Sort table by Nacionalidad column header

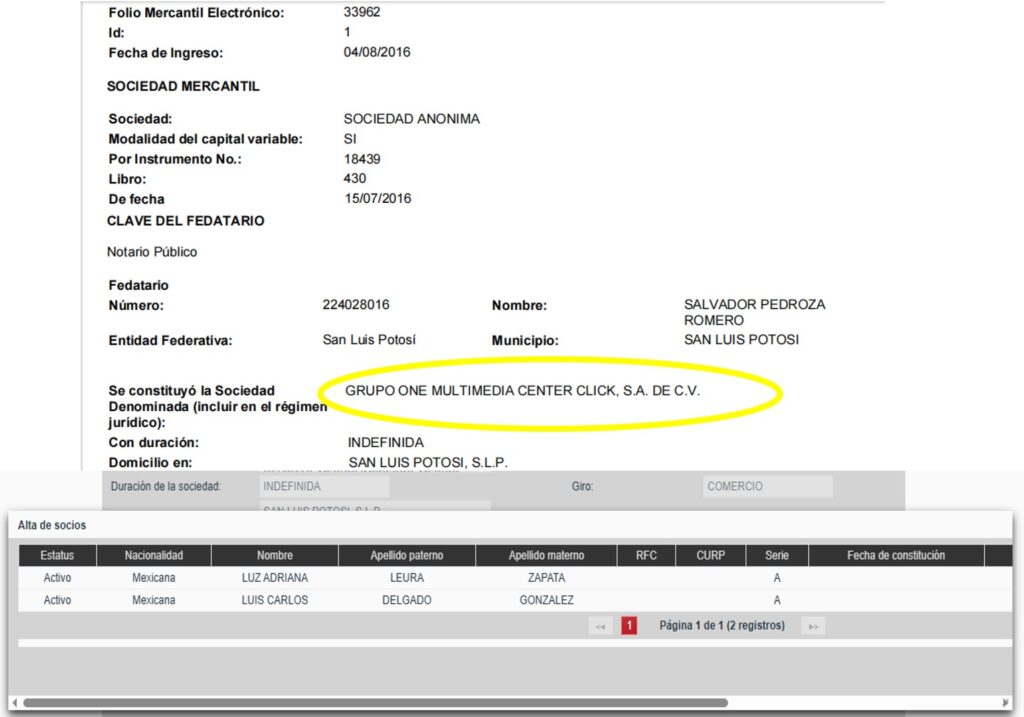tap(154, 555)
